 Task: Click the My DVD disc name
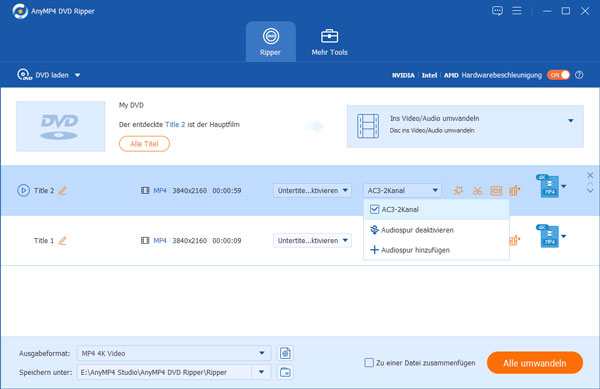pos(131,105)
